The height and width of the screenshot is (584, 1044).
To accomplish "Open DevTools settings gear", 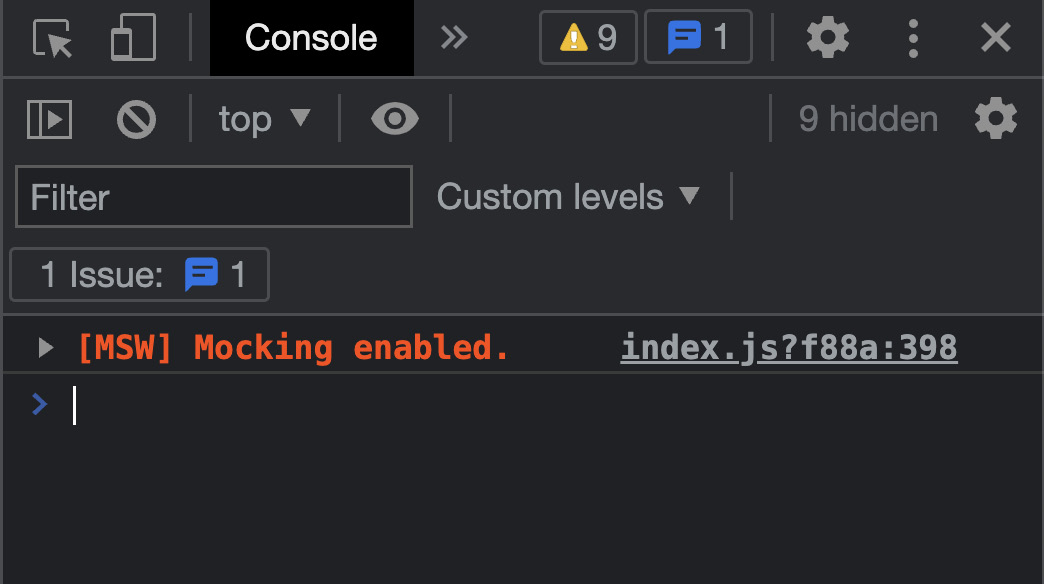I will coord(828,38).
